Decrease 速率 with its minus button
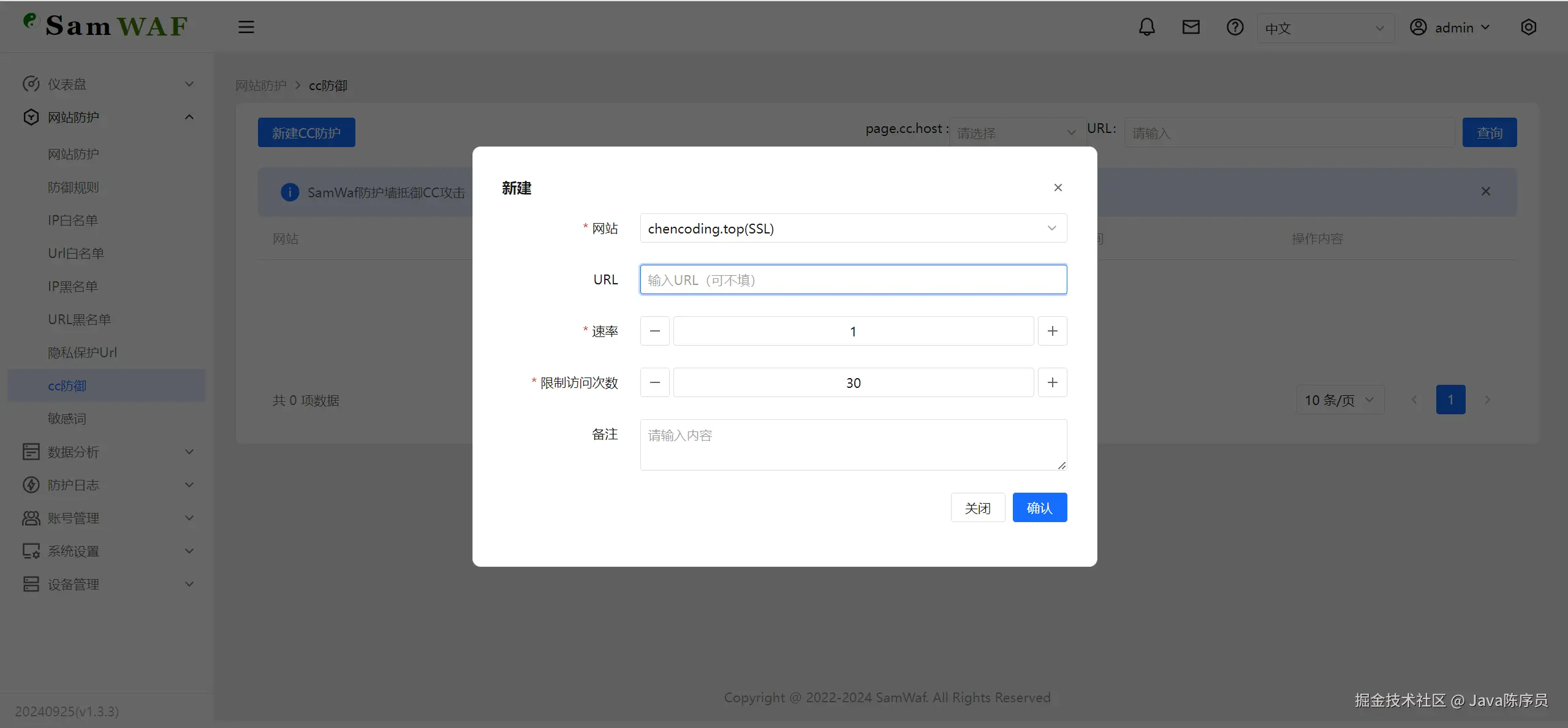Screen dimensions: 1568x728 (654, 332)
